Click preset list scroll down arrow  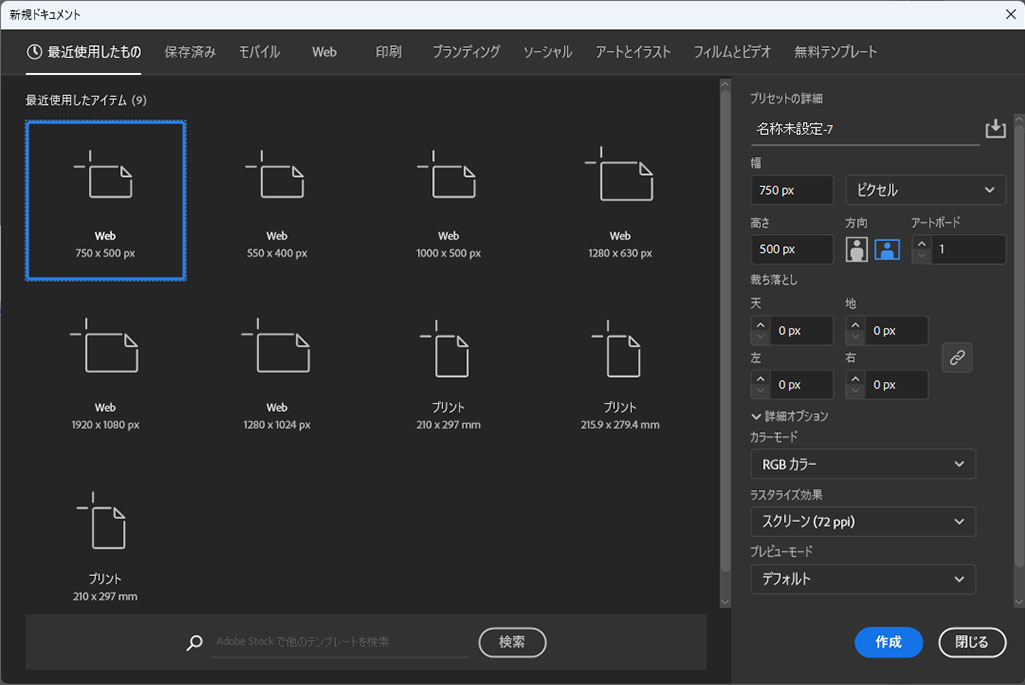click(725, 602)
